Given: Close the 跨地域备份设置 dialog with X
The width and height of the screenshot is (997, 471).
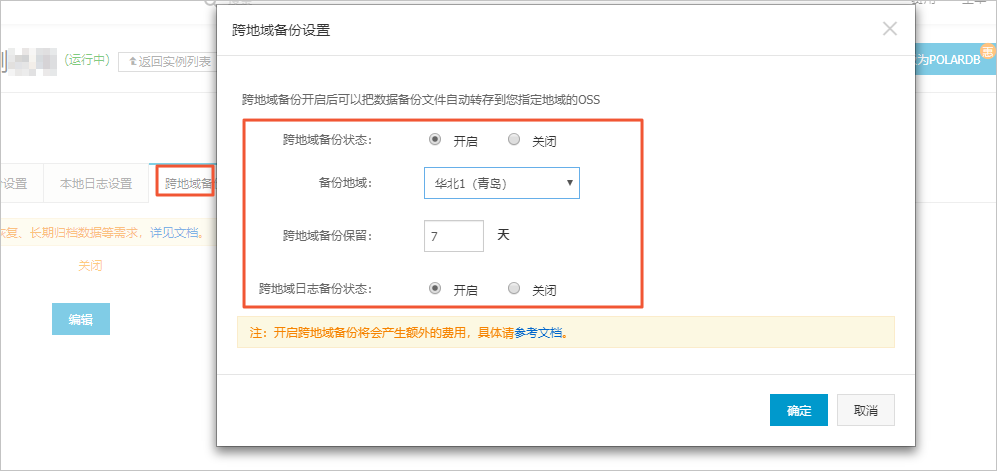Looking at the screenshot, I should (890, 29).
